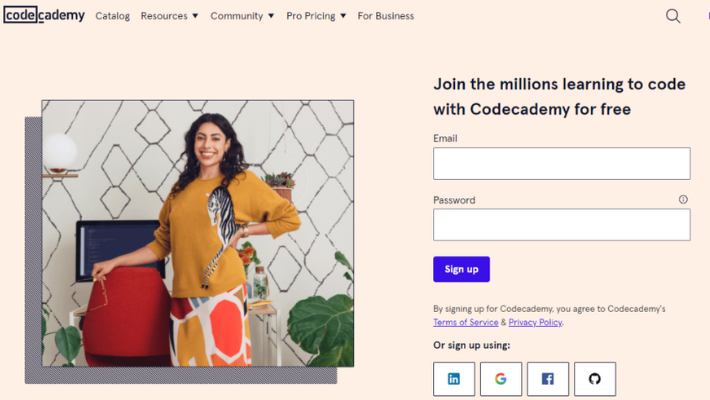The image size is (710, 400).
Task: Open the Terms of Service link
Action: (x=465, y=322)
